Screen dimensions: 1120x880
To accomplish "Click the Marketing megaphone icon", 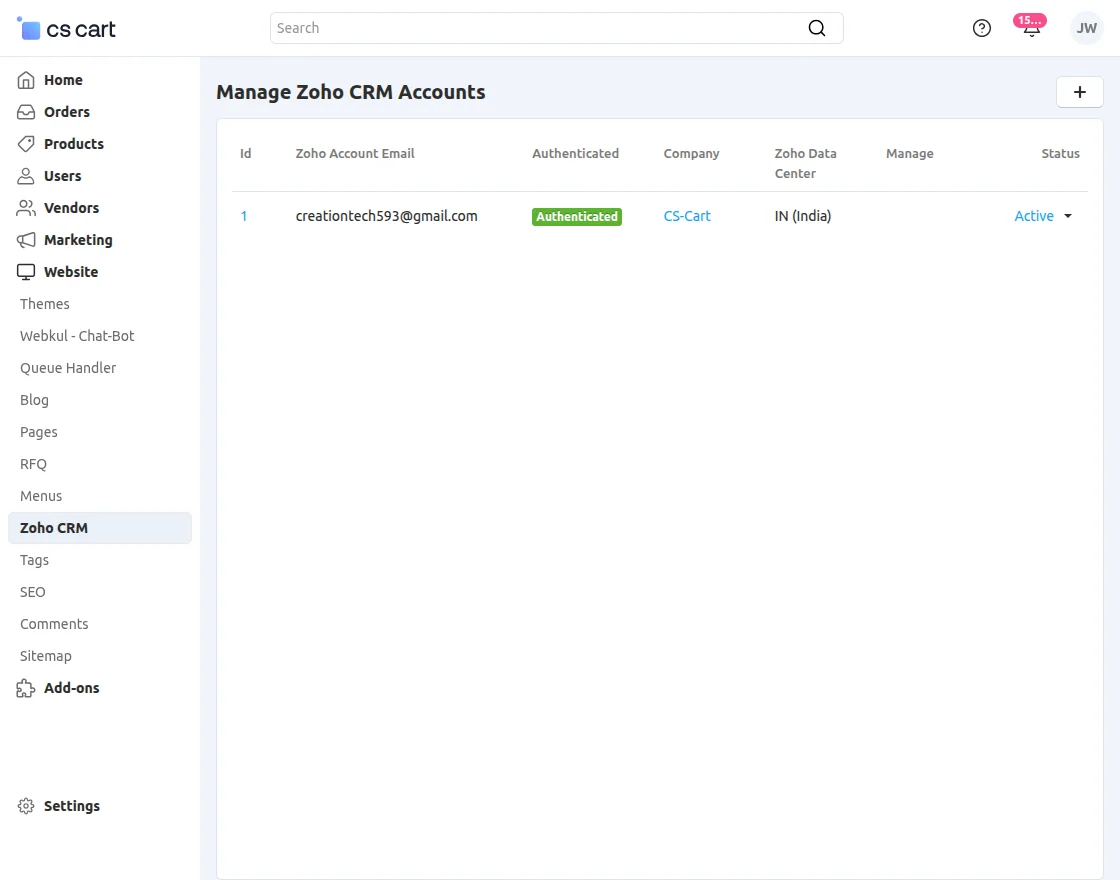I will point(25,240).
